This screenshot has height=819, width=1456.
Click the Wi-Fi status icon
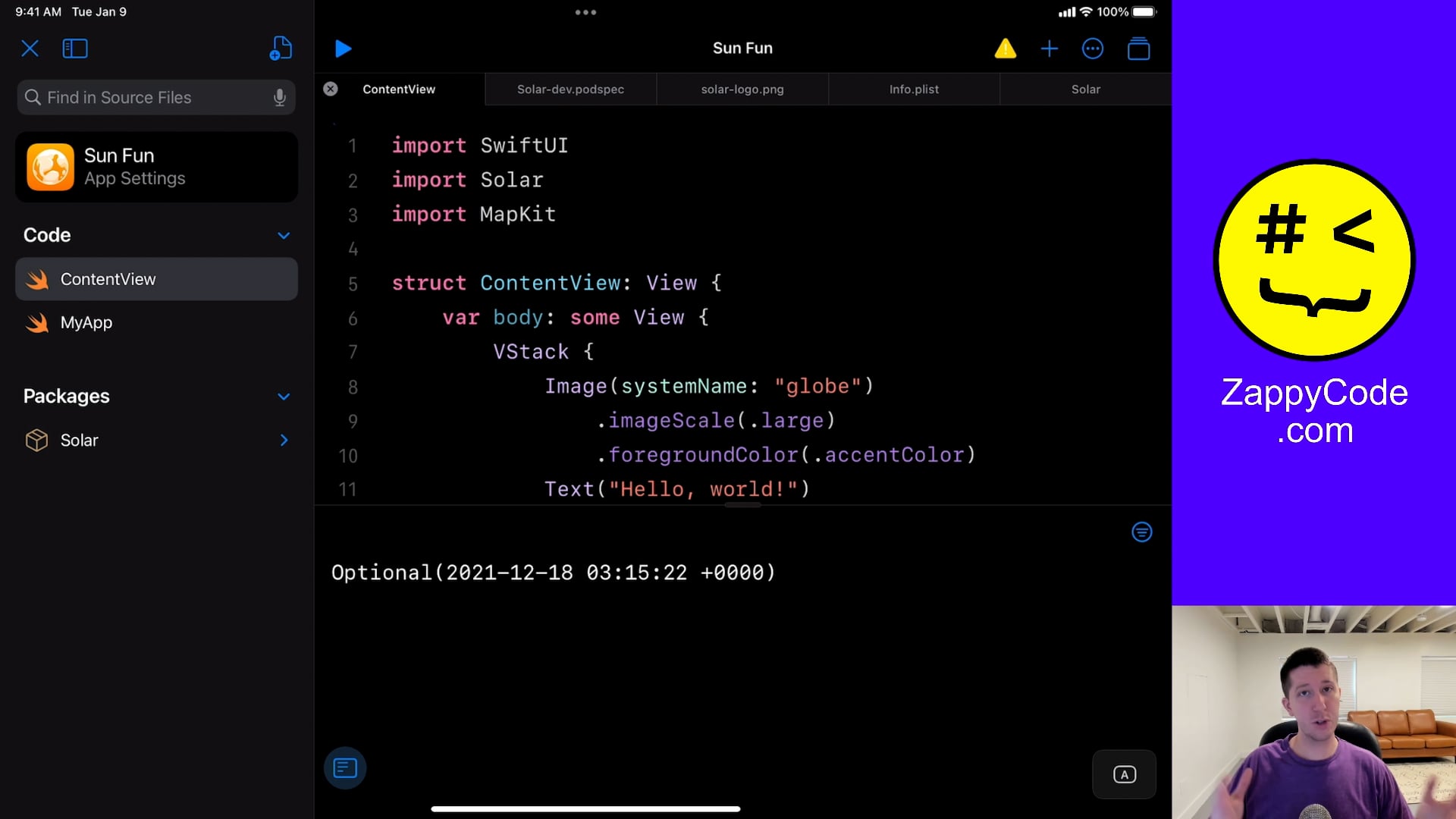pyautogui.click(x=1086, y=12)
